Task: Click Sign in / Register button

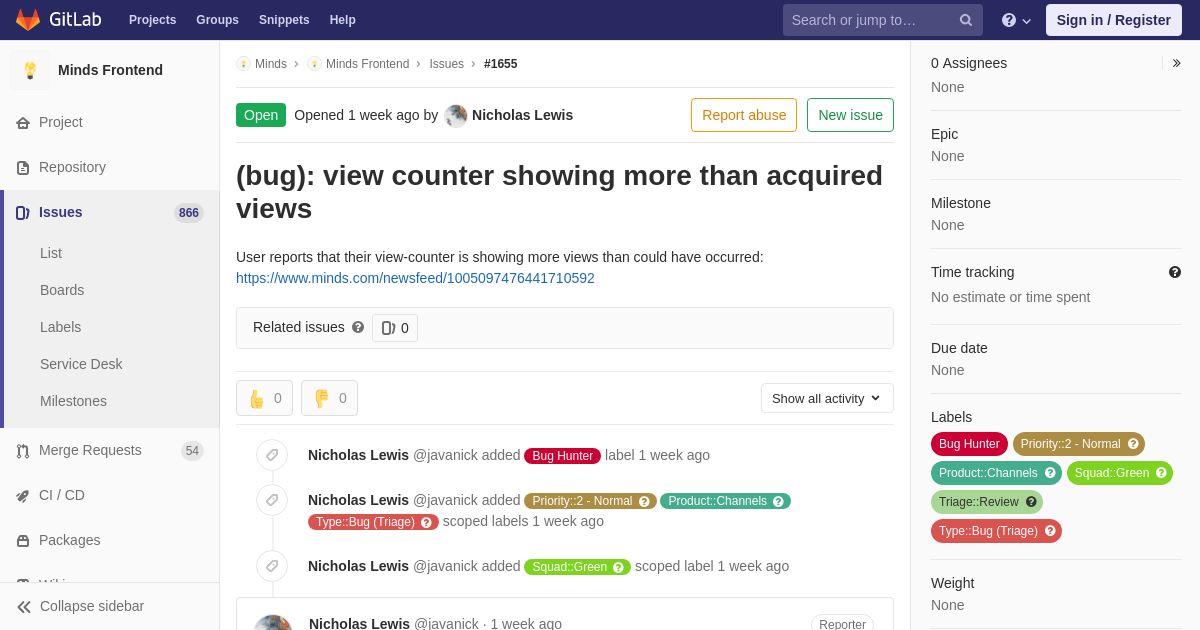Action: pyautogui.click(x=1113, y=20)
